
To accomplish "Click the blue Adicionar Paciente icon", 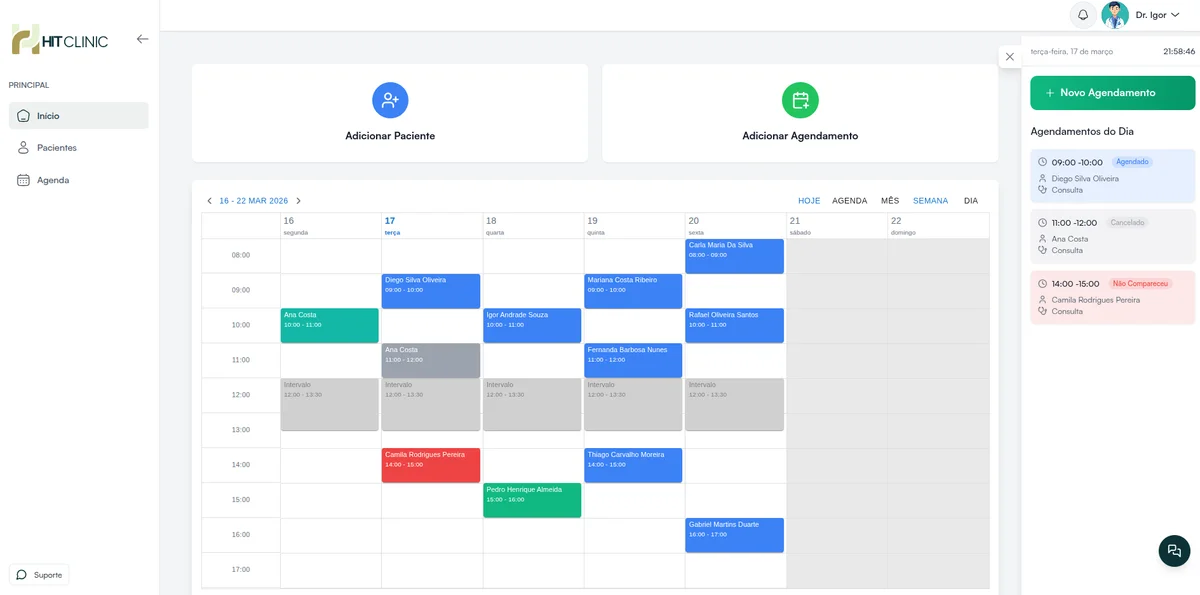I will coord(390,100).
